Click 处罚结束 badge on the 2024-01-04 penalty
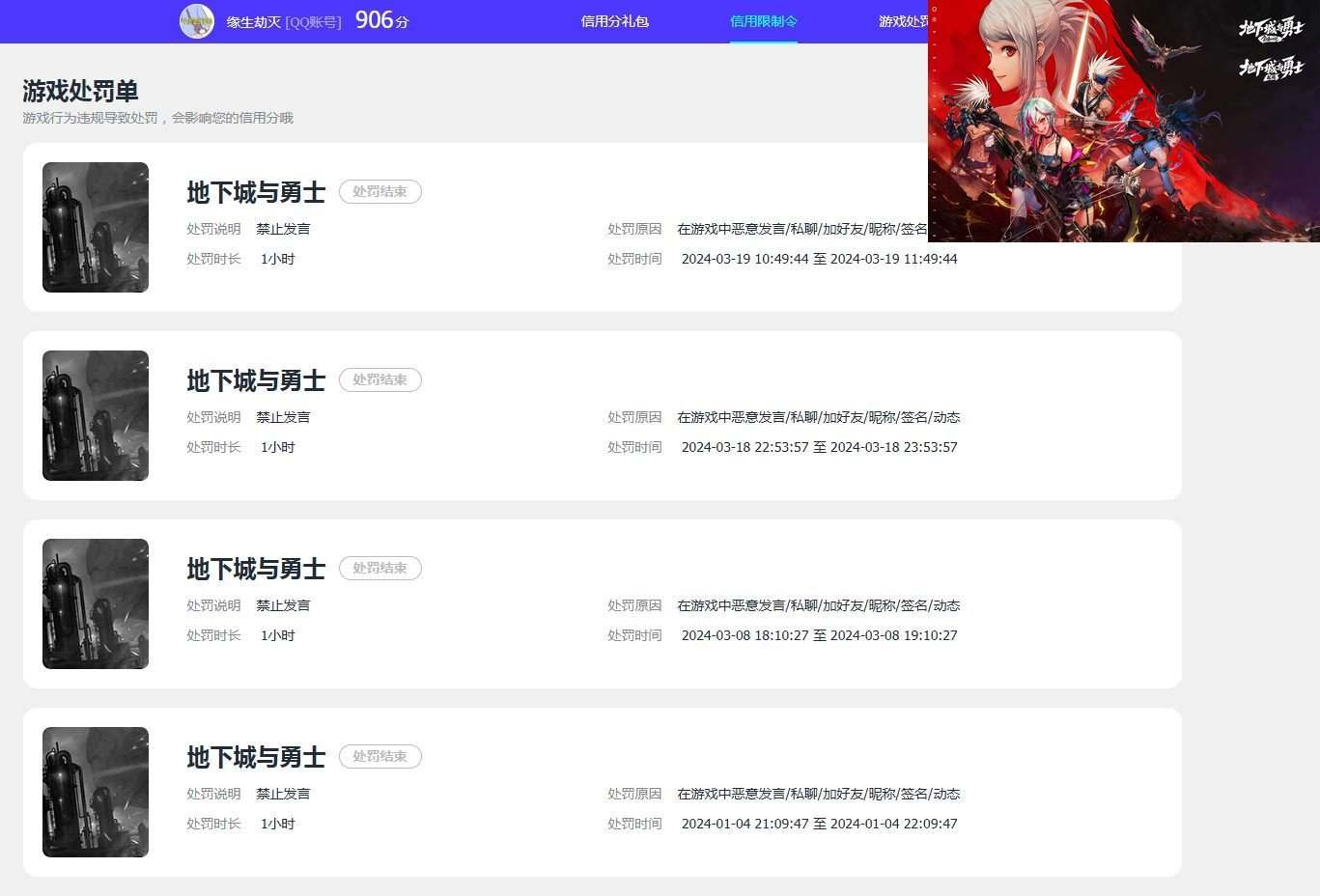The width and height of the screenshot is (1320, 896). pyautogui.click(x=379, y=756)
